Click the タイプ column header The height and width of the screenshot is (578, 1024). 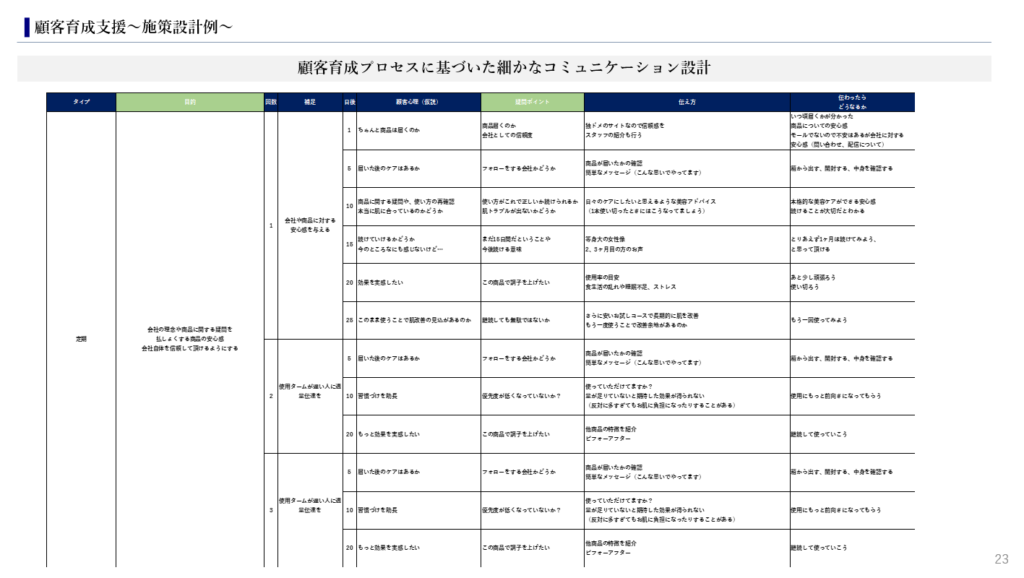tap(81, 102)
